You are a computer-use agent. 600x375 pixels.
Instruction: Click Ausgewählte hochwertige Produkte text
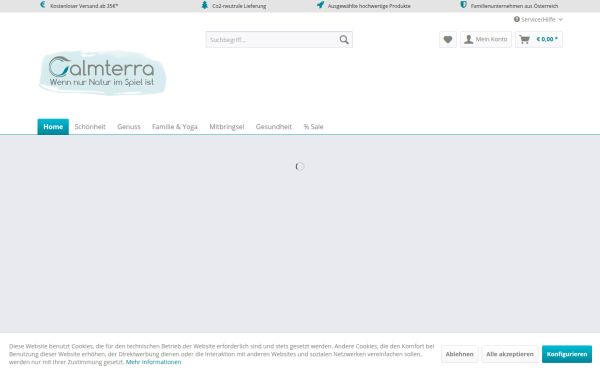pos(369,6)
